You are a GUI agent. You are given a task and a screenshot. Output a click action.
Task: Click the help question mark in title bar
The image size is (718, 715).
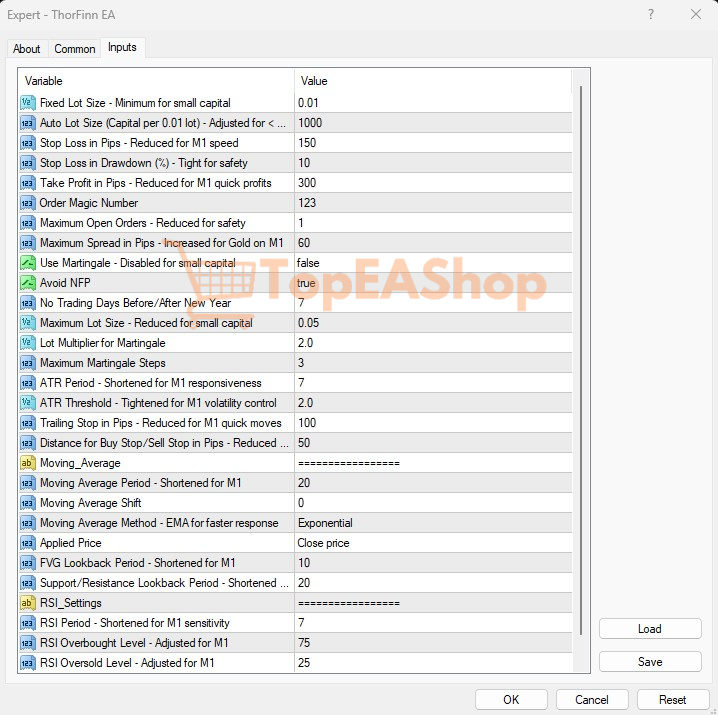point(651,14)
